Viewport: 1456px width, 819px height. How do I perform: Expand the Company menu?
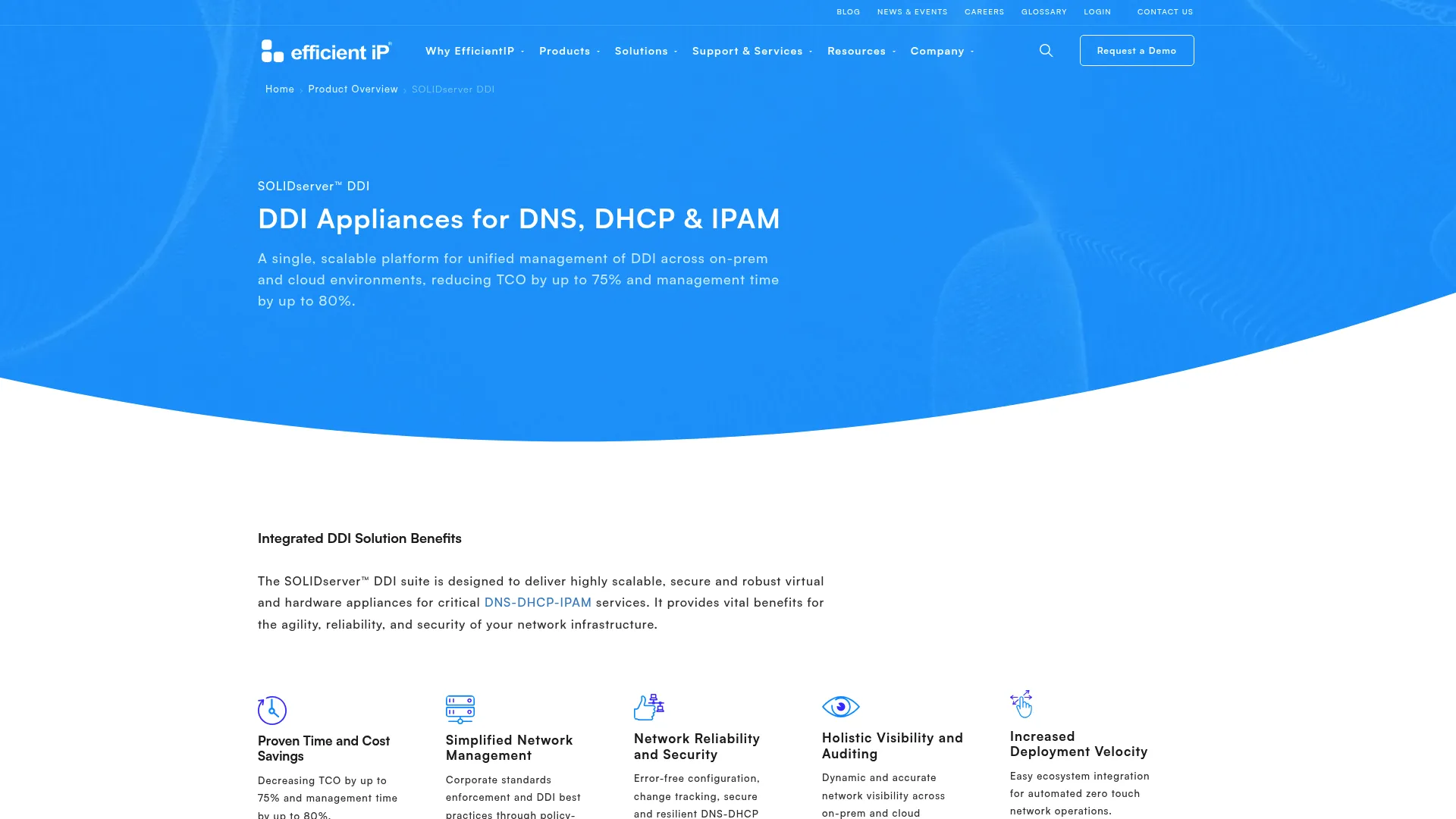[942, 51]
